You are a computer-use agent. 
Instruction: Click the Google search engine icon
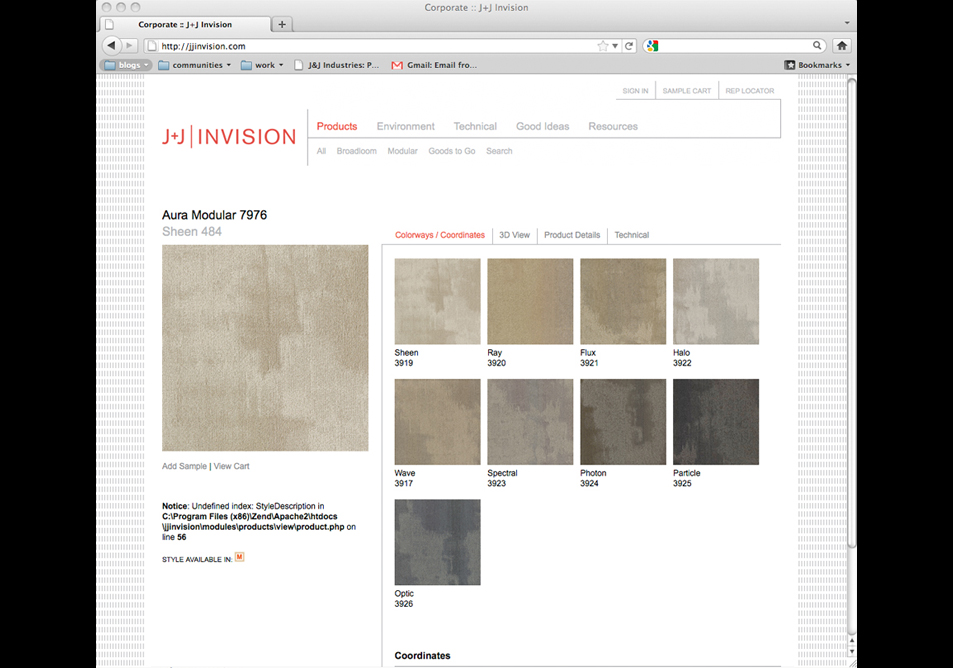pyautogui.click(x=652, y=46)
